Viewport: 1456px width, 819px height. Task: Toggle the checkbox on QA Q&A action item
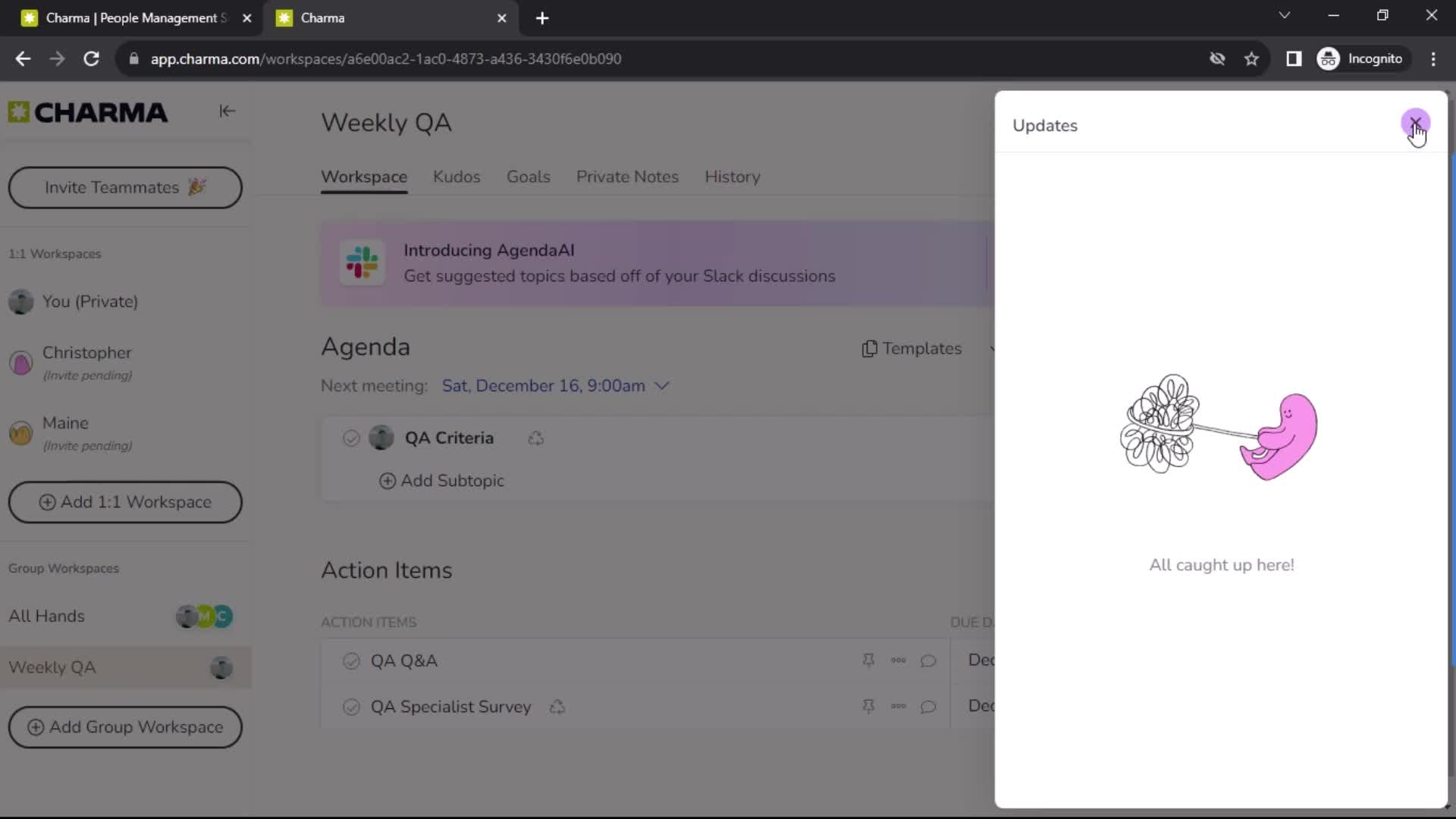(351, 660)
